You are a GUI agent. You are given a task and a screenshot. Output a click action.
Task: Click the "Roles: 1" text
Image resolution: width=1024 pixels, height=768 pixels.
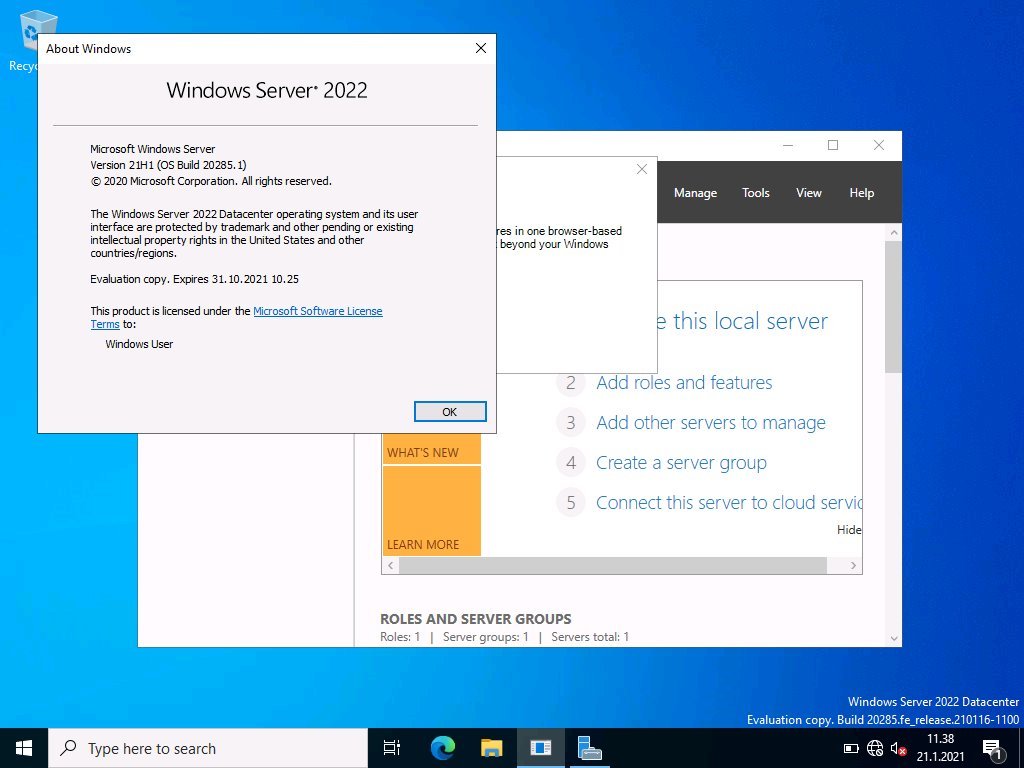pos(400,637)
